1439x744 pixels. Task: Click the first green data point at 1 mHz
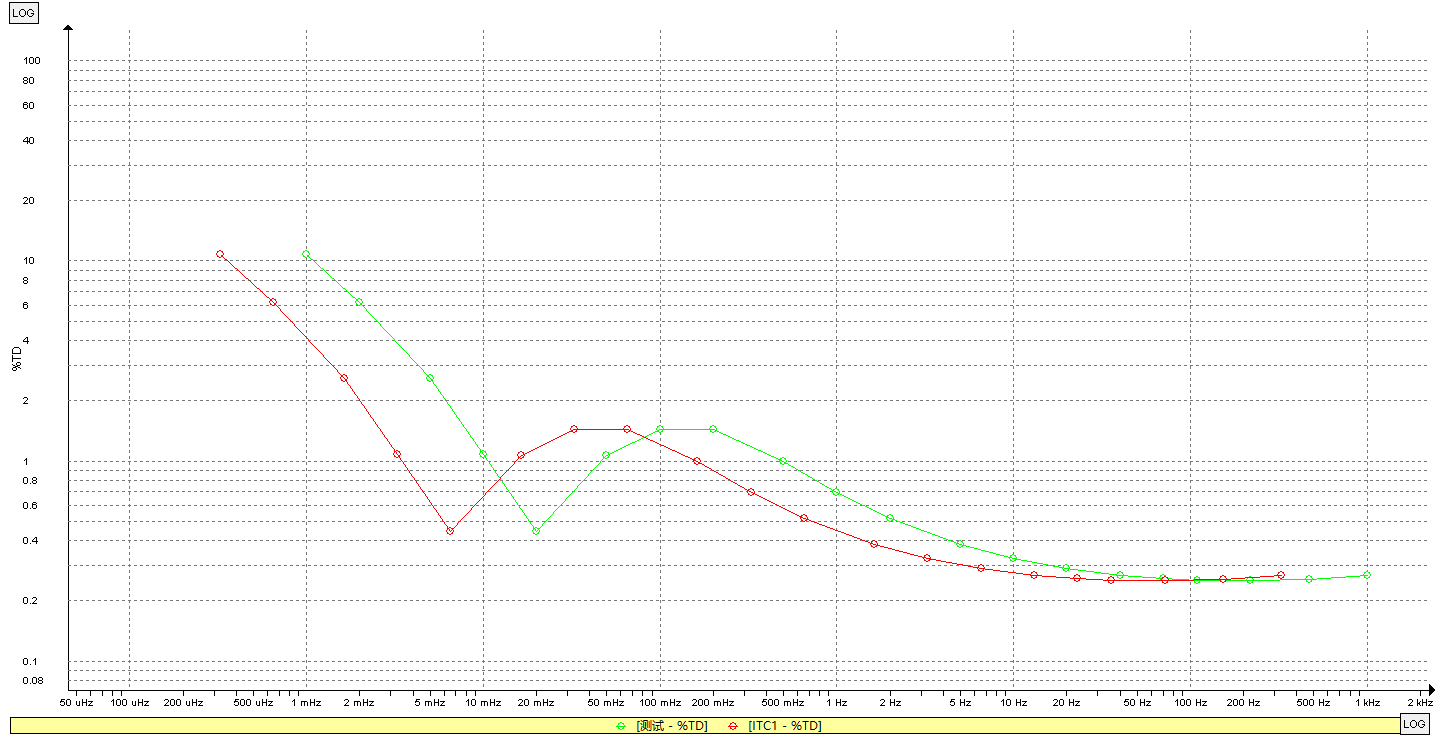tap(306, 255)
